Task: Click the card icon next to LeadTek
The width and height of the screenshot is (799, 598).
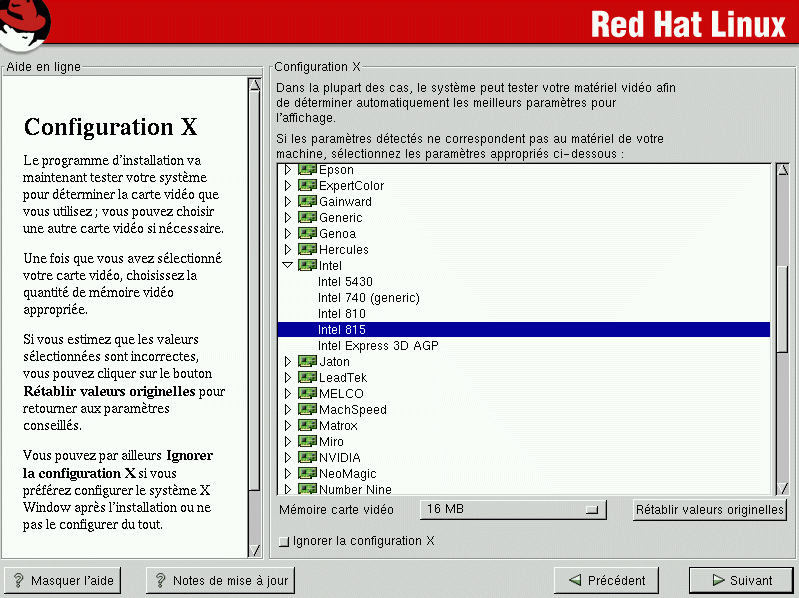Action: [307, 378]
